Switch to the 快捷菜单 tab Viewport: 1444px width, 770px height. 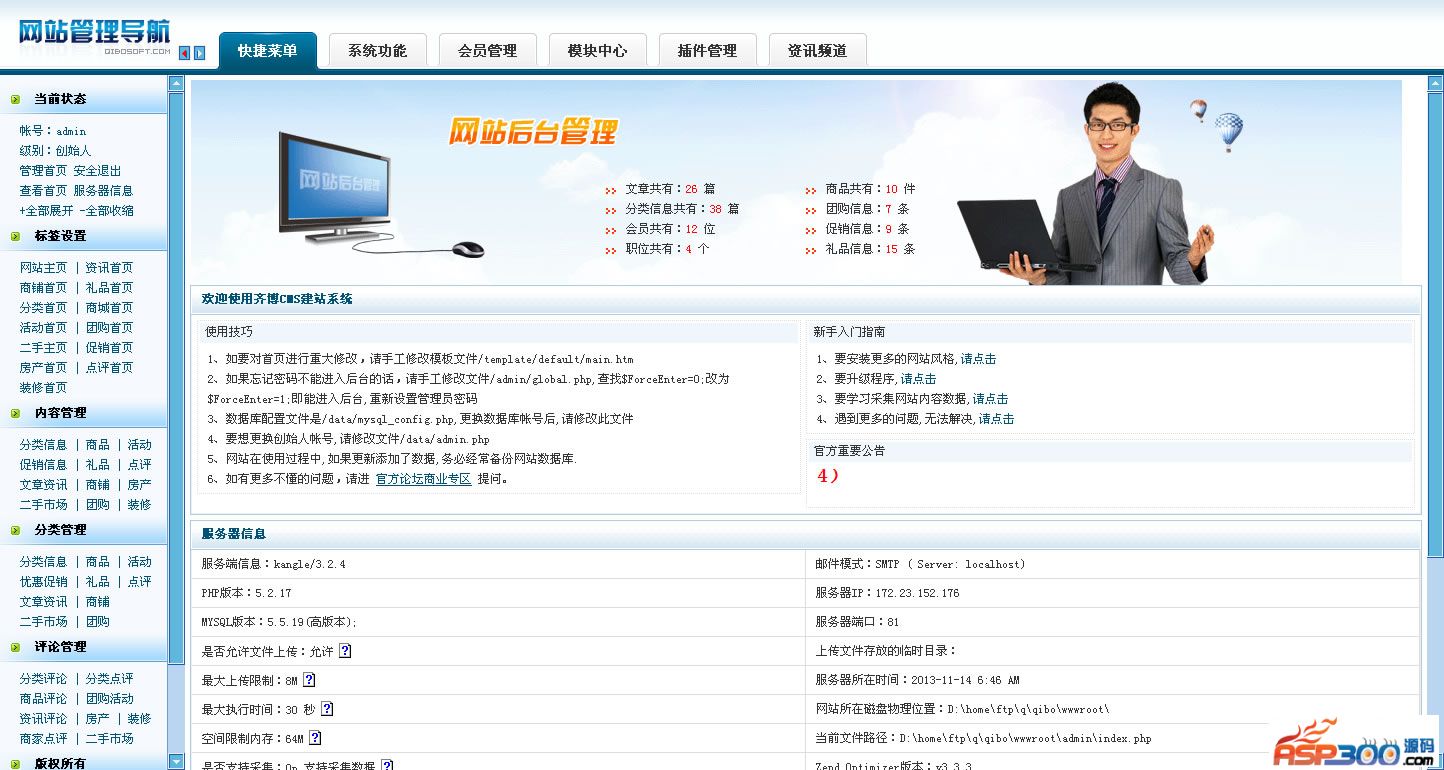tap(267, 51)
